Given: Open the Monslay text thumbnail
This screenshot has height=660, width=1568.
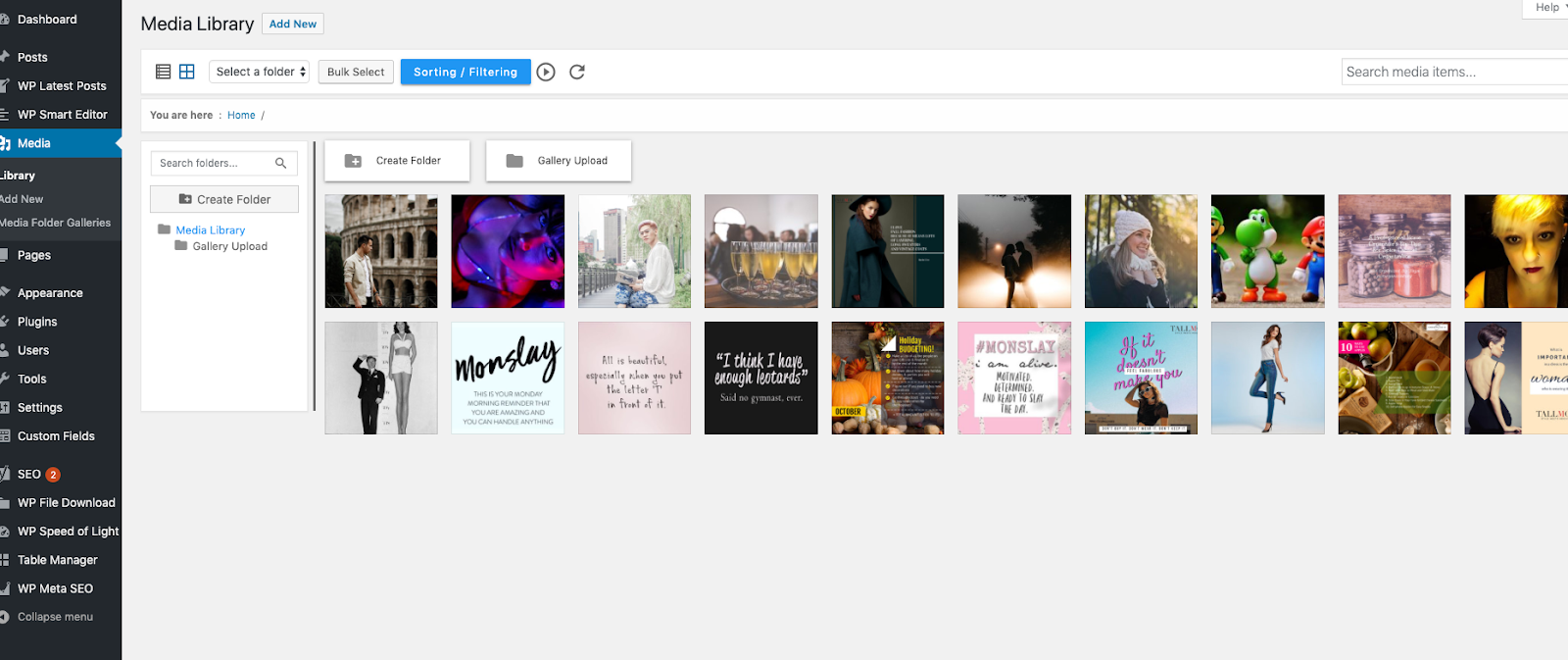Looking at the screenshot, I should [508, 378].
